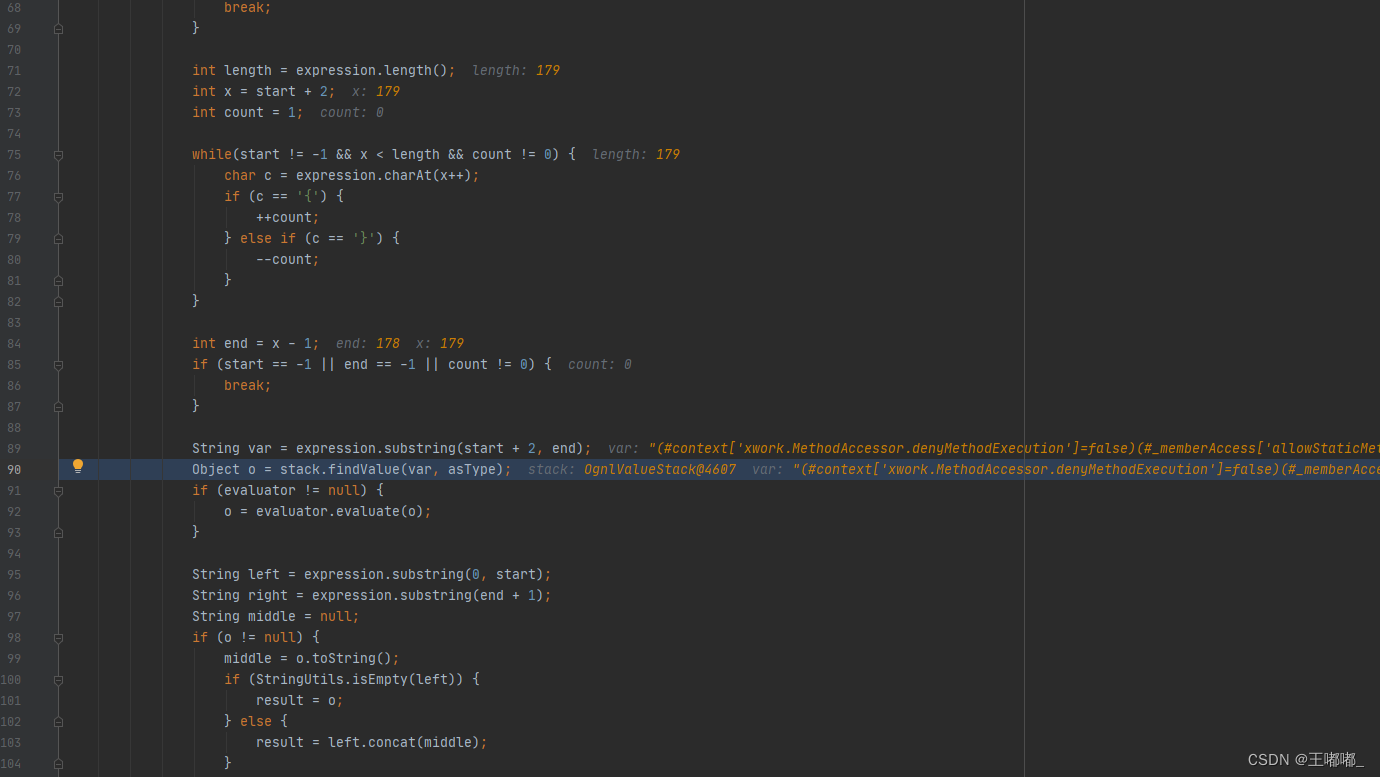
Task: Toggle fold marker at line 79 else-if
Action: coord(58,239)
